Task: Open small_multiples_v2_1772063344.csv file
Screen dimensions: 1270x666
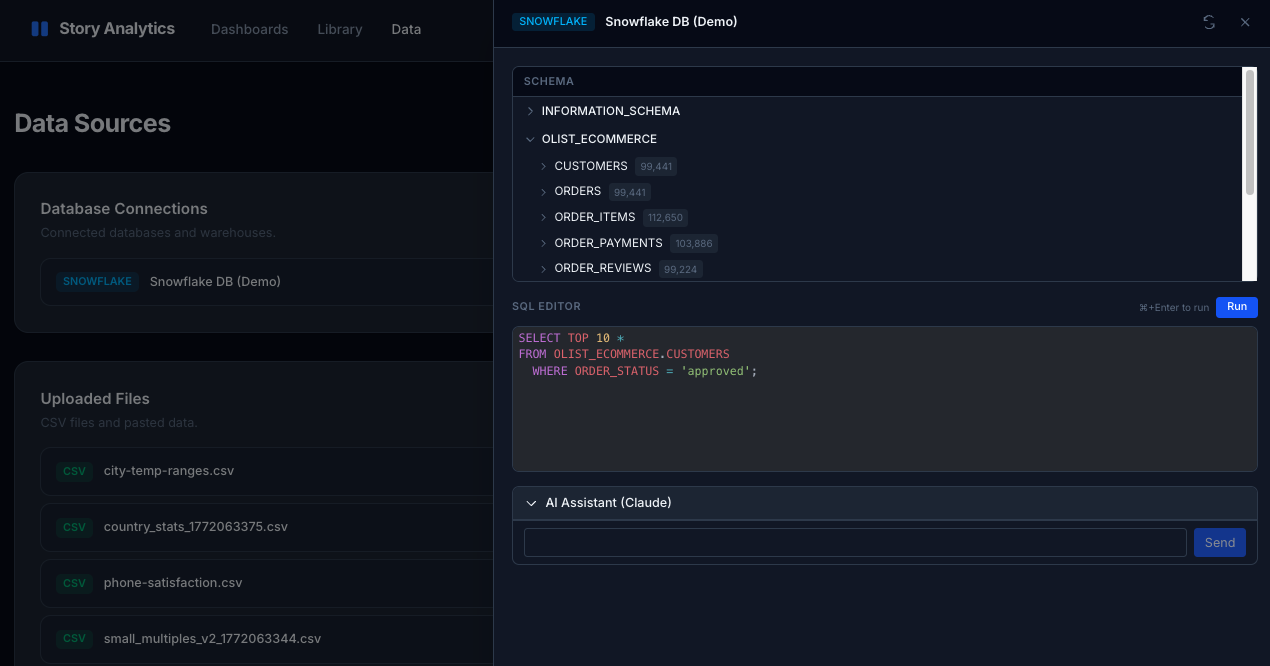Action: click(x=212, y=639)
